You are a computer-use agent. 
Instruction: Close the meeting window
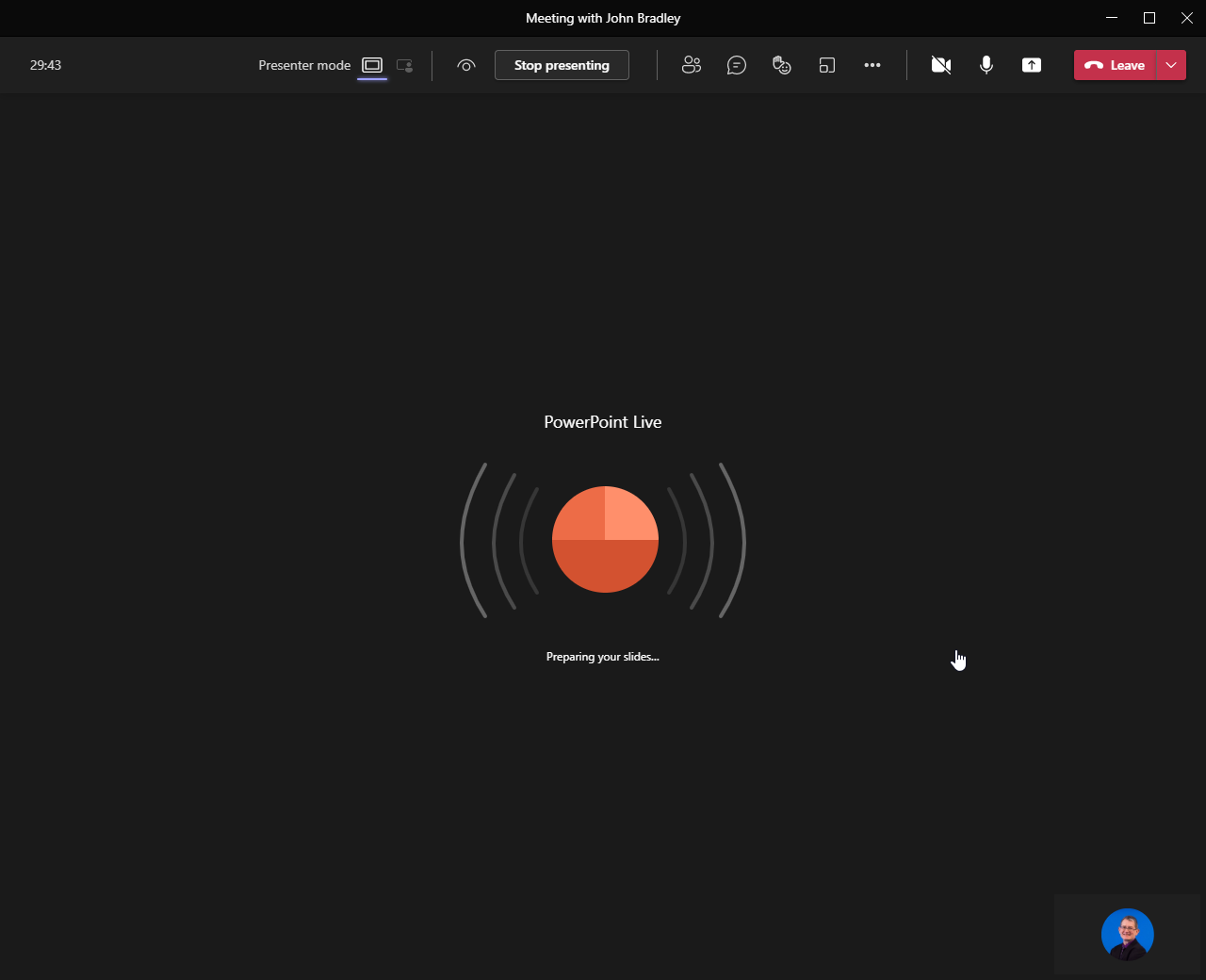(1187, 18)
